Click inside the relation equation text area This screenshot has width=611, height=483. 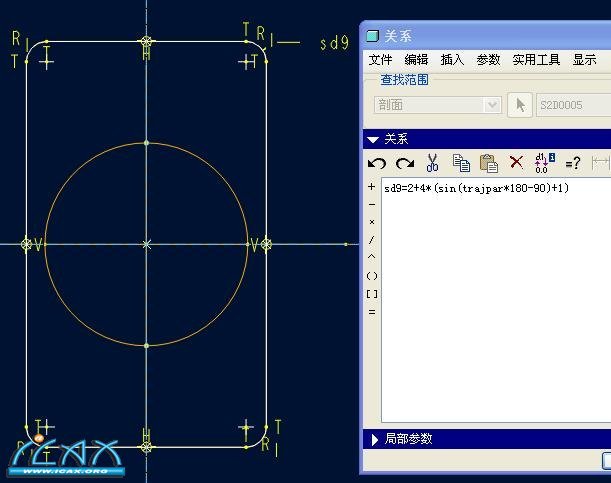pos(490,300)
